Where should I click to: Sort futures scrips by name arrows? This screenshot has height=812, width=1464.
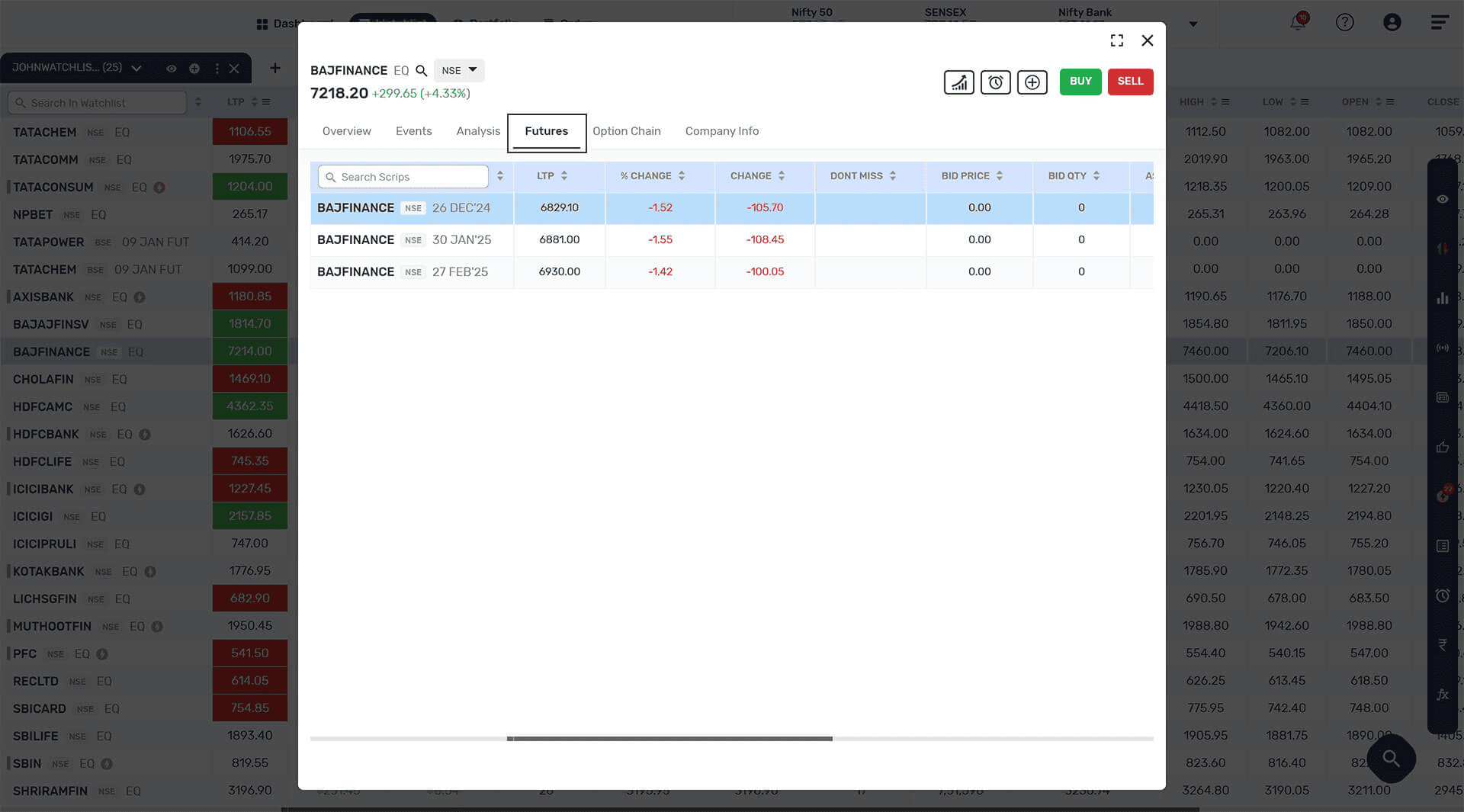click(x=499, y=176)
